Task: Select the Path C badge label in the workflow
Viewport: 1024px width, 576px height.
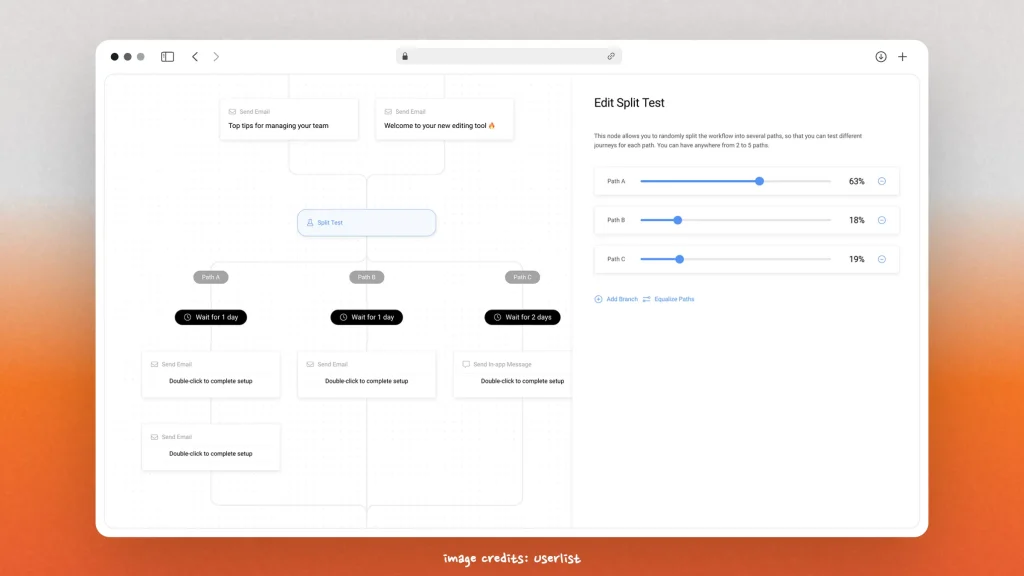Action: tap(522, 277)
